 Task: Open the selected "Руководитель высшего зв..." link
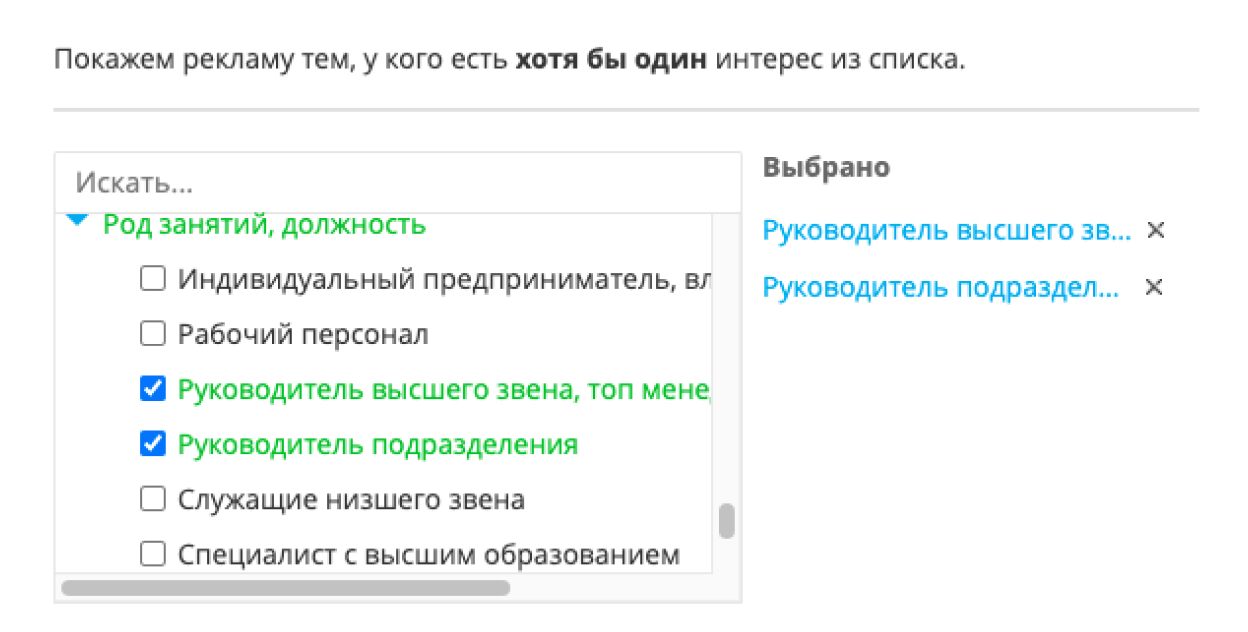946,231
